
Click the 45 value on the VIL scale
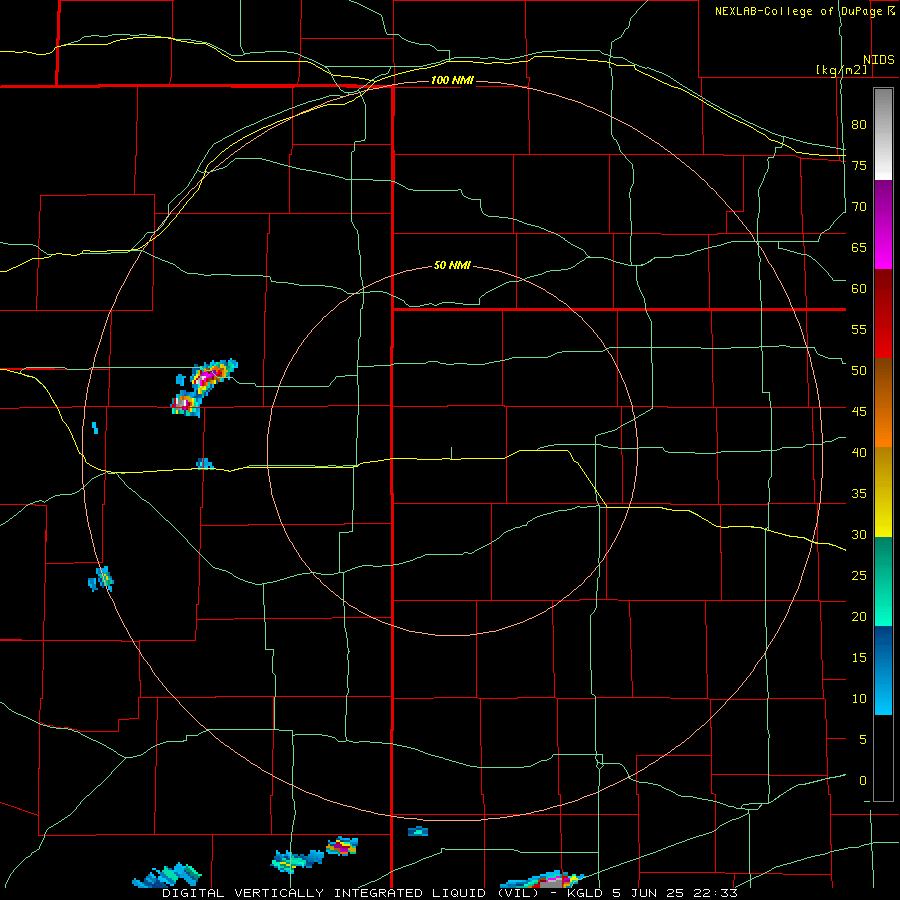859,412
